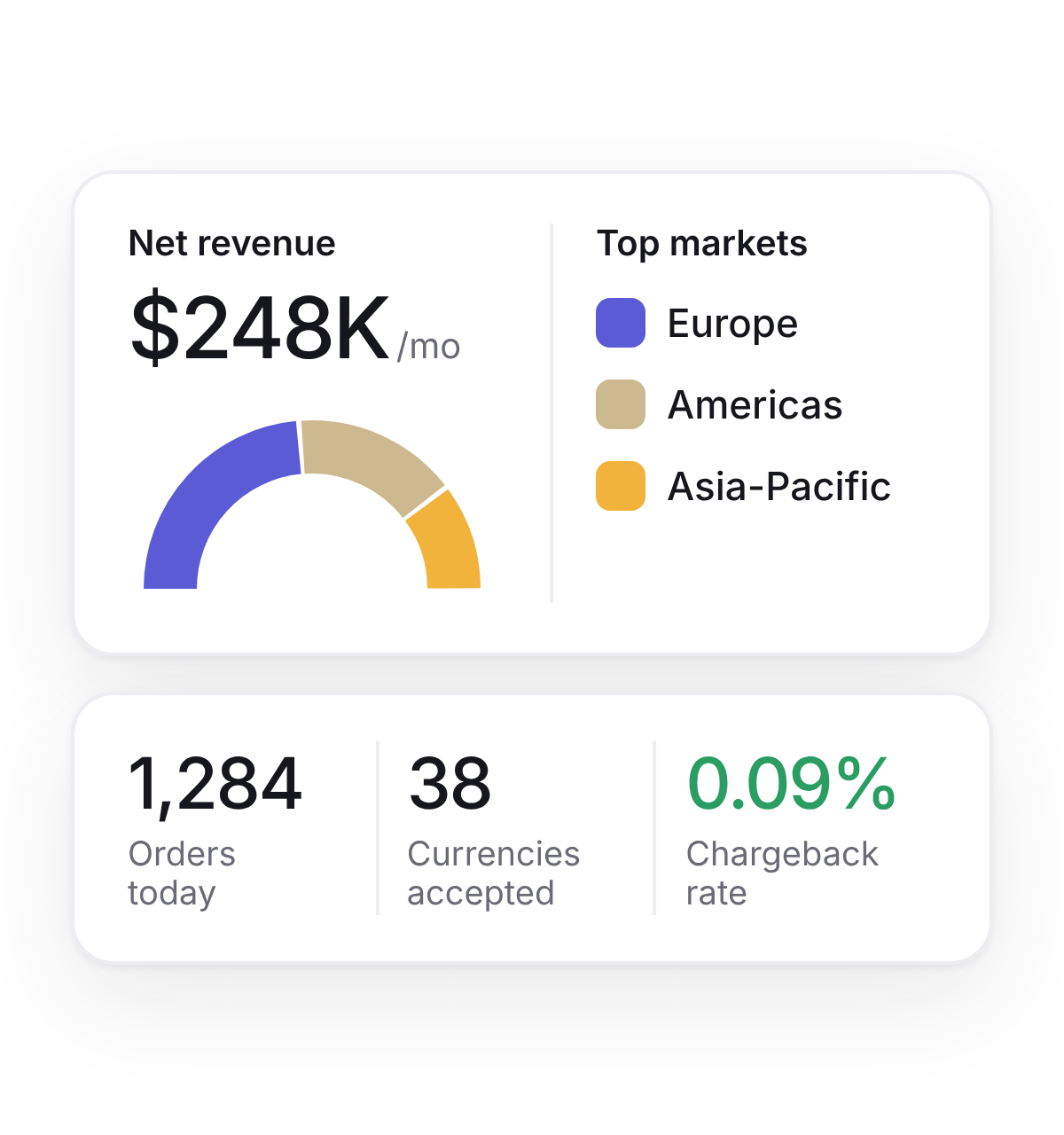The image size is (1064, 1135).
Task: Click the Europe purple color swatch
Action: [x=621, y=323]
